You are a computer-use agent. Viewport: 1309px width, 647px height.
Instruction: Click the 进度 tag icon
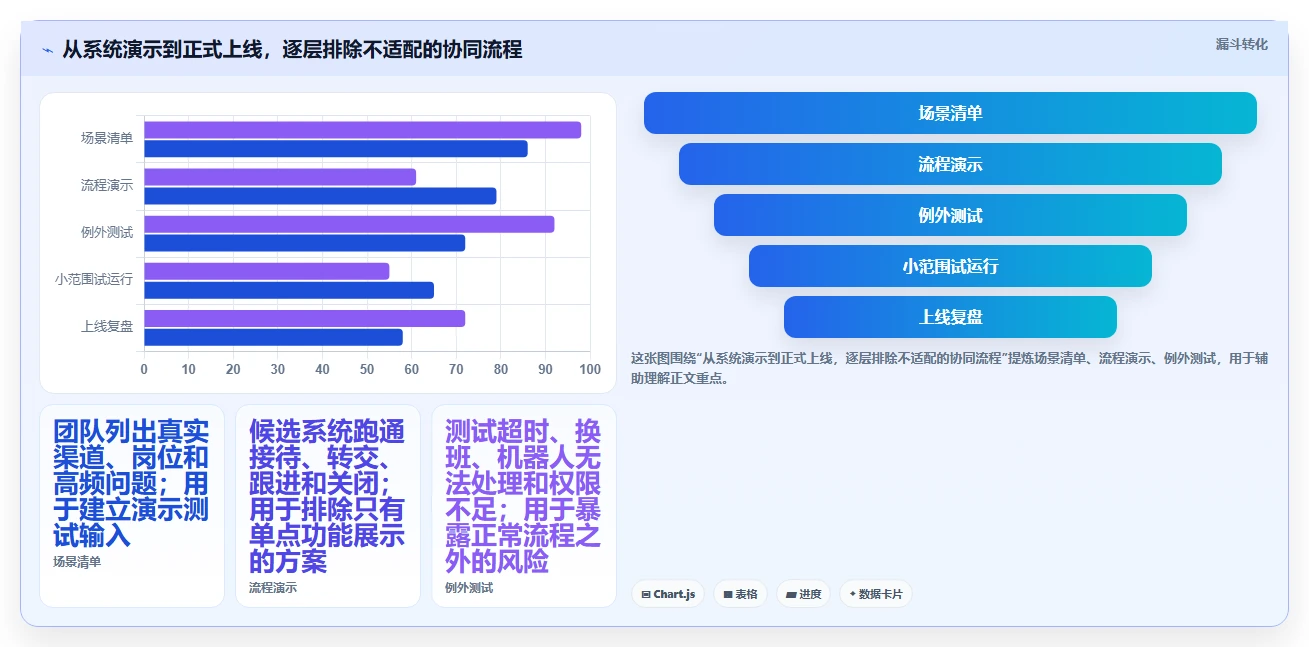pos(791,594)
